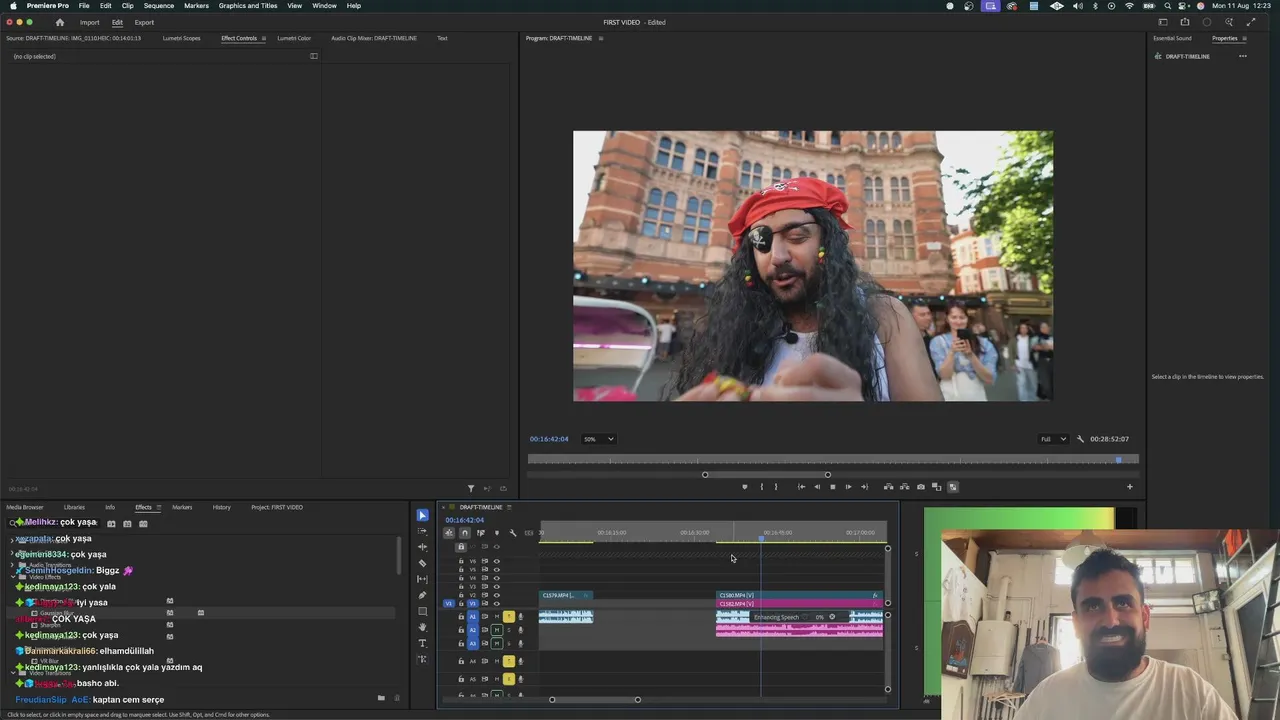This screenshot has height=720, width=1280.
Task: Toggle the V1 source patching button
Action: pos(448,604)
